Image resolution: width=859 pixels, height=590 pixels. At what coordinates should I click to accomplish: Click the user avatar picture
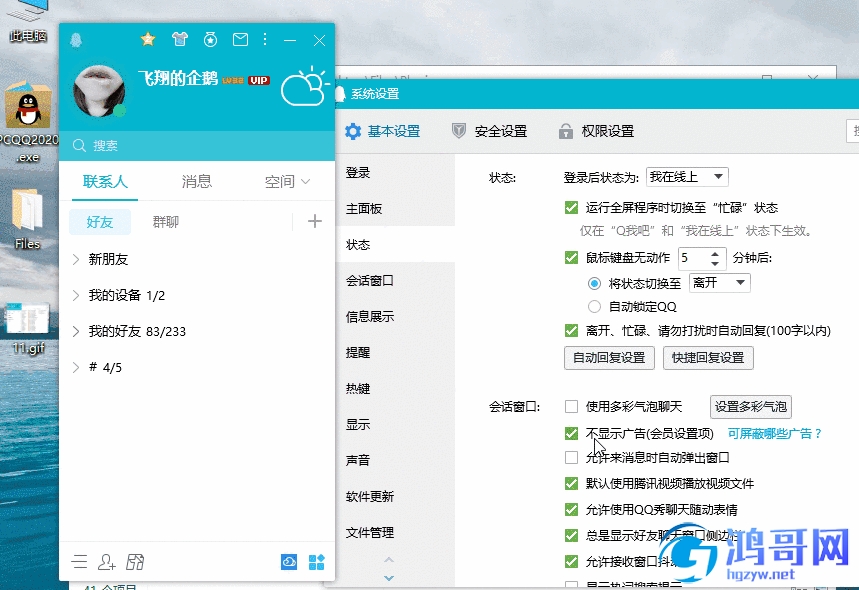tap(99, 91)
